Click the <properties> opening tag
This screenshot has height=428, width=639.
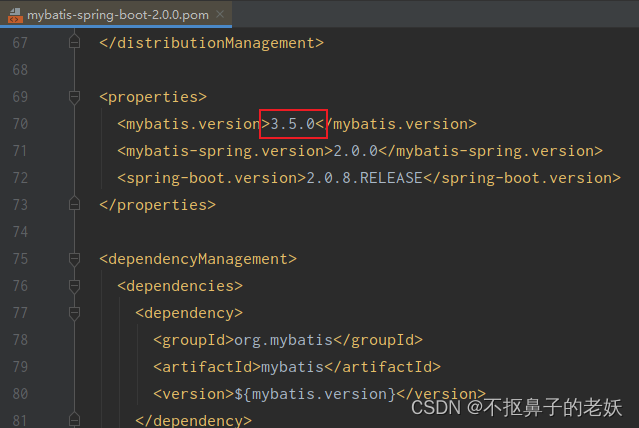coord(153,97)
